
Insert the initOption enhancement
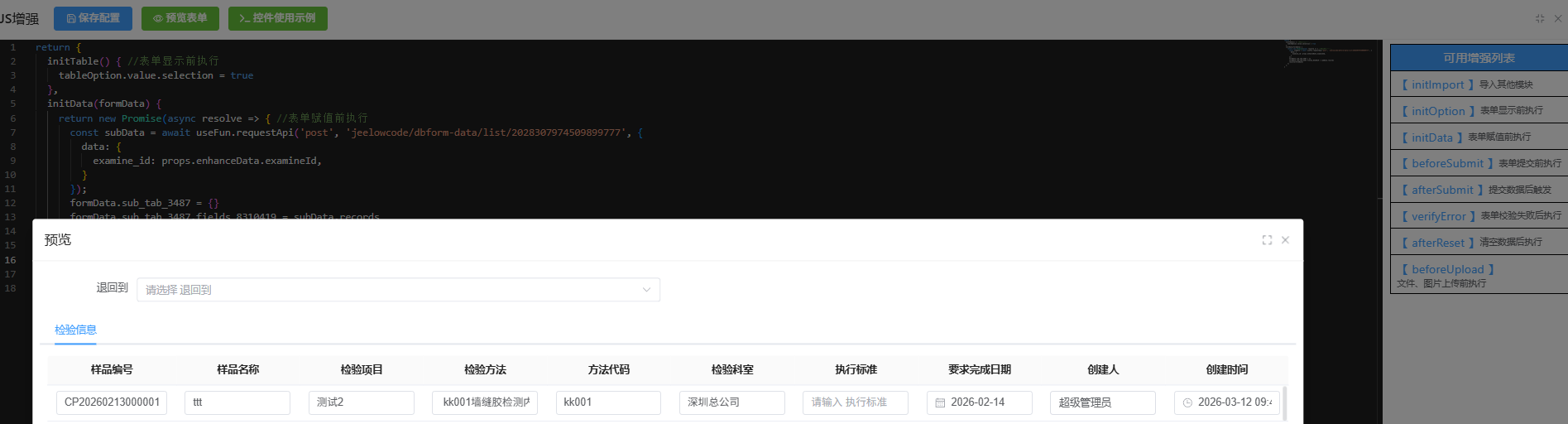1438,111
